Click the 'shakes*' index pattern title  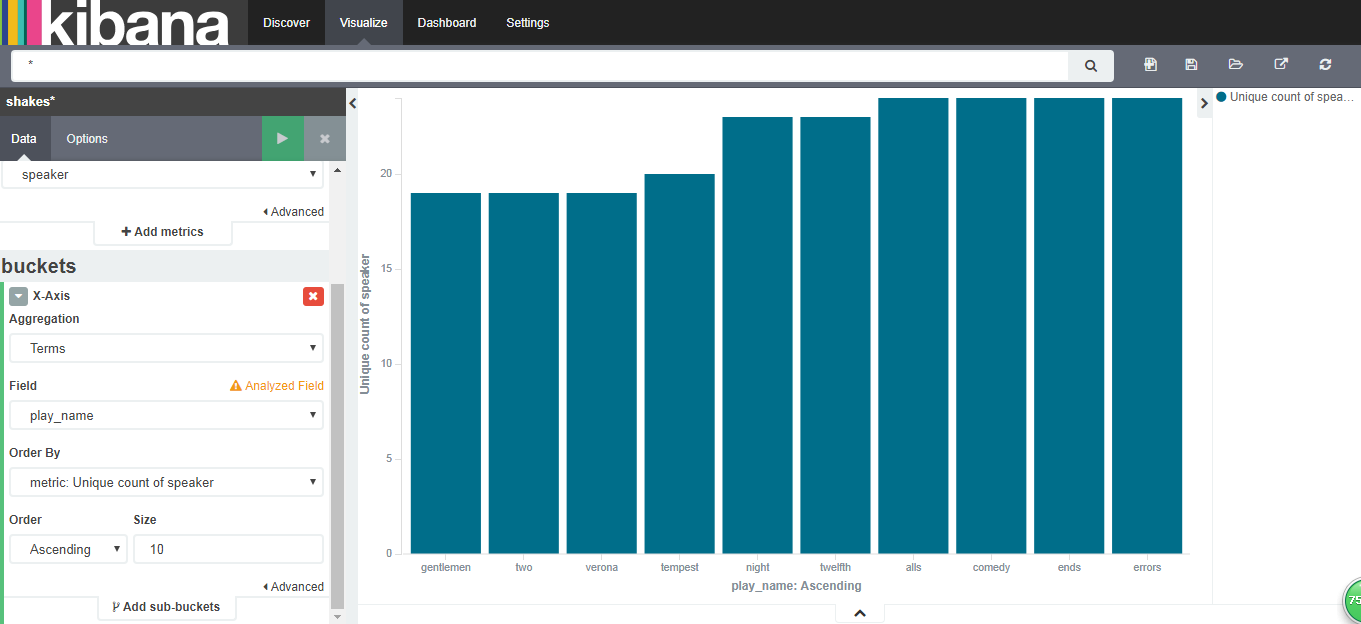click(30, 101)
